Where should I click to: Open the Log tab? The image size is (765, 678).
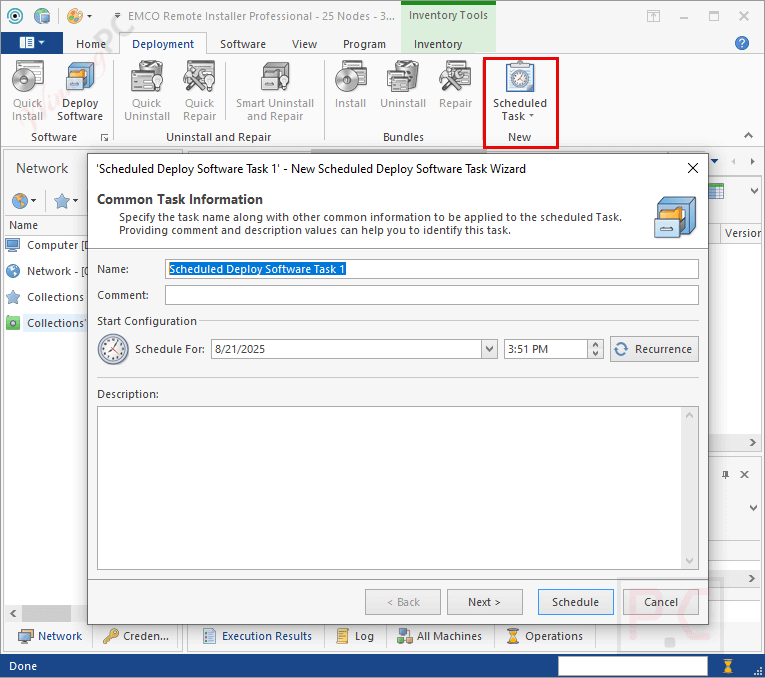point(356,636)
